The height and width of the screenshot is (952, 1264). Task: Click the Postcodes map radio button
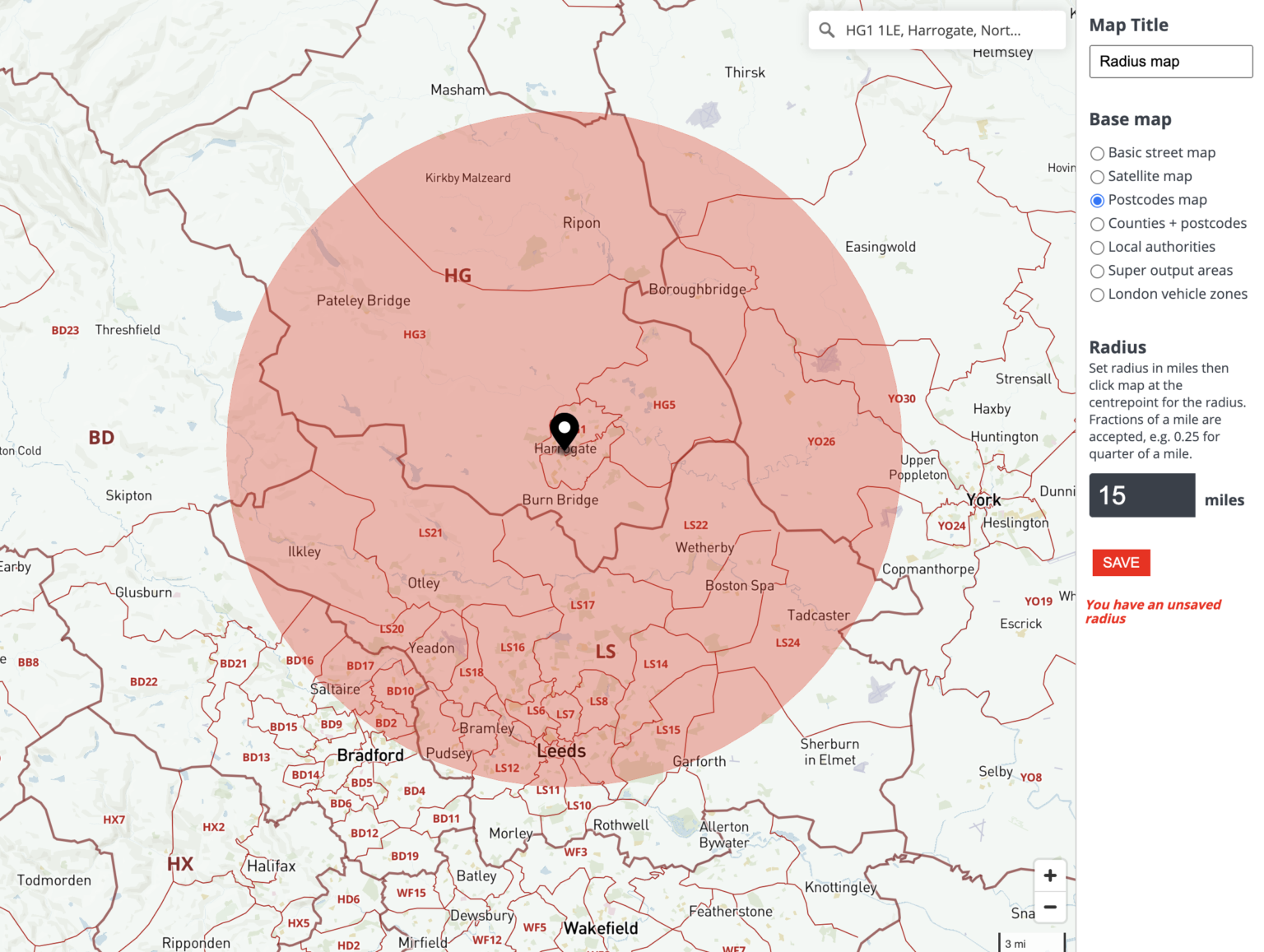1098,200
